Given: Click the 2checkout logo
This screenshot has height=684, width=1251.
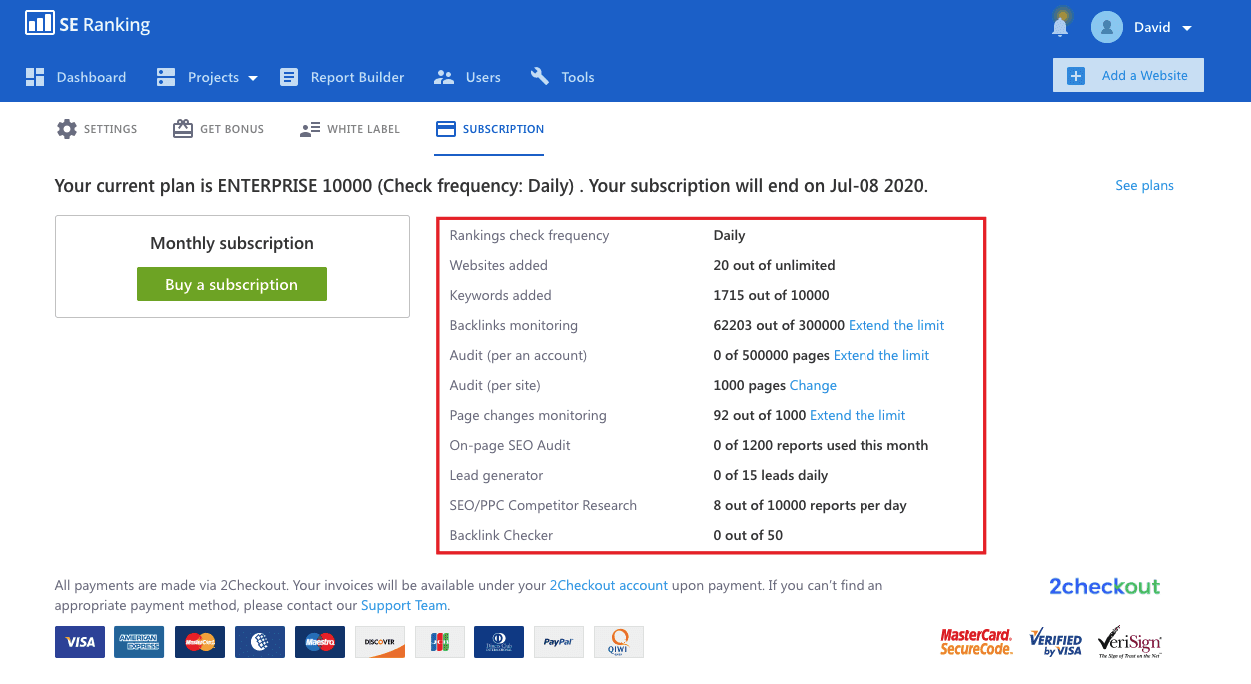Looking at the screenshot, I should click(x=1105, y=587).
